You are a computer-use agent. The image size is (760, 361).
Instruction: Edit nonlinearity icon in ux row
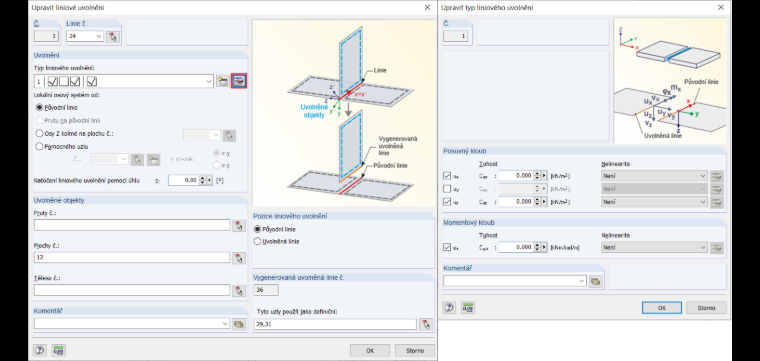(716, 176)
